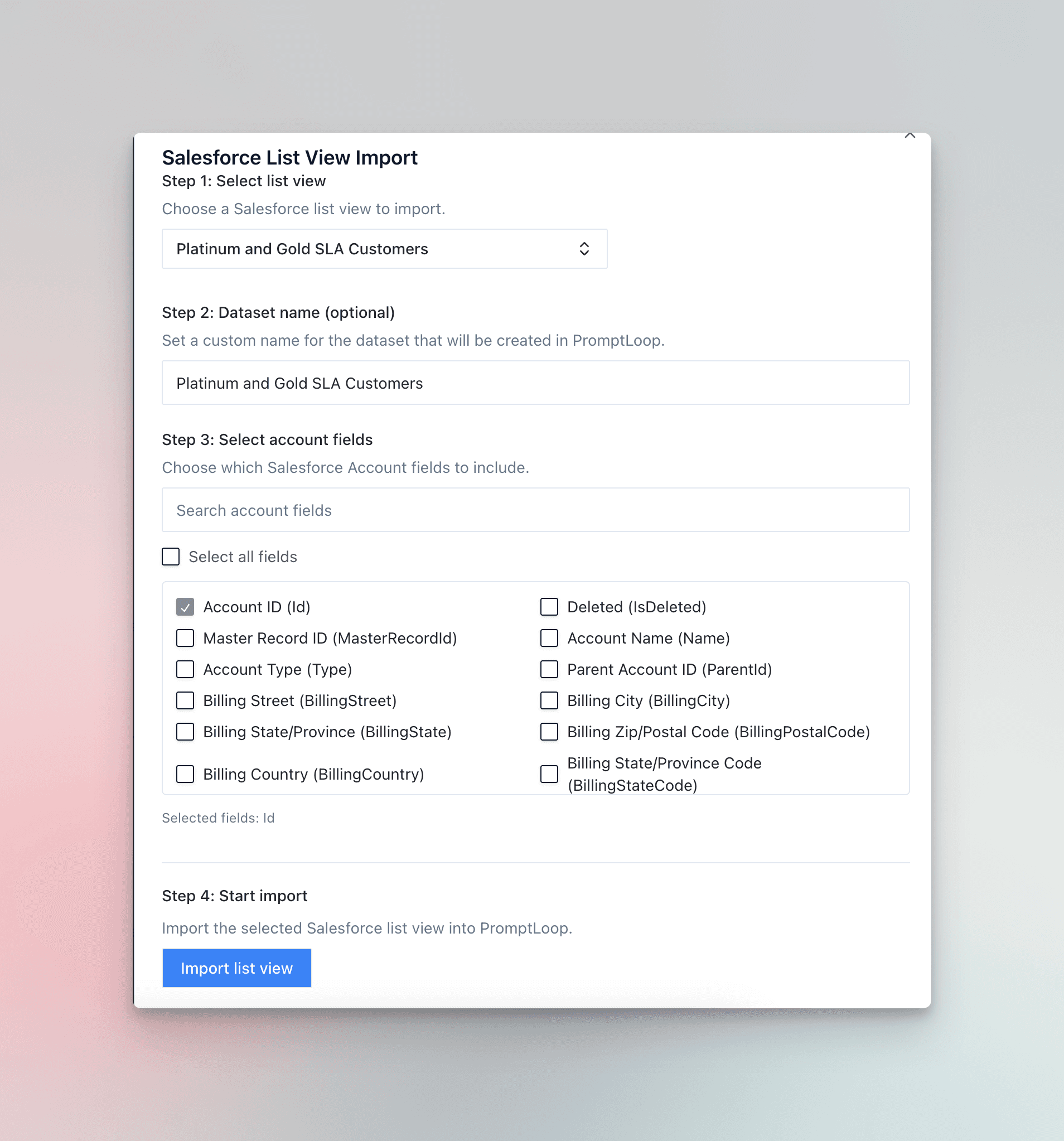Check Billing State/Province (BillingState)
The height and width of the screenshot is (1141, 1064).
185,732
